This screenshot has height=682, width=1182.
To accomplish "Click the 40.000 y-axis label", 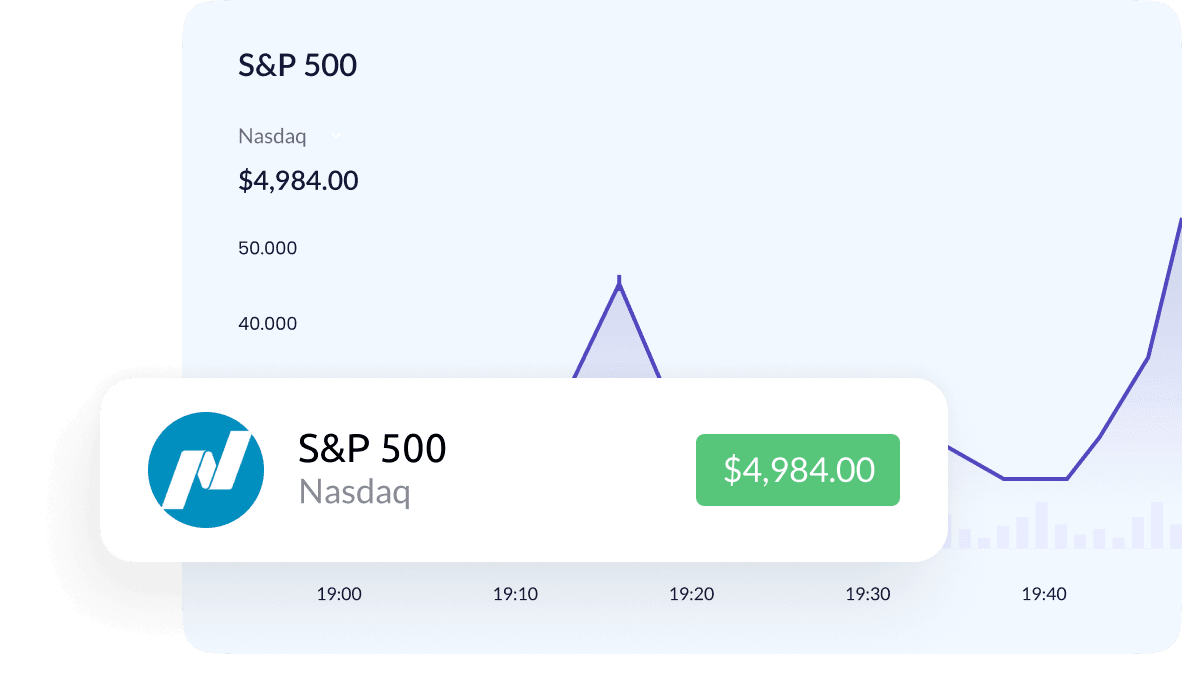I will point(267,324).
